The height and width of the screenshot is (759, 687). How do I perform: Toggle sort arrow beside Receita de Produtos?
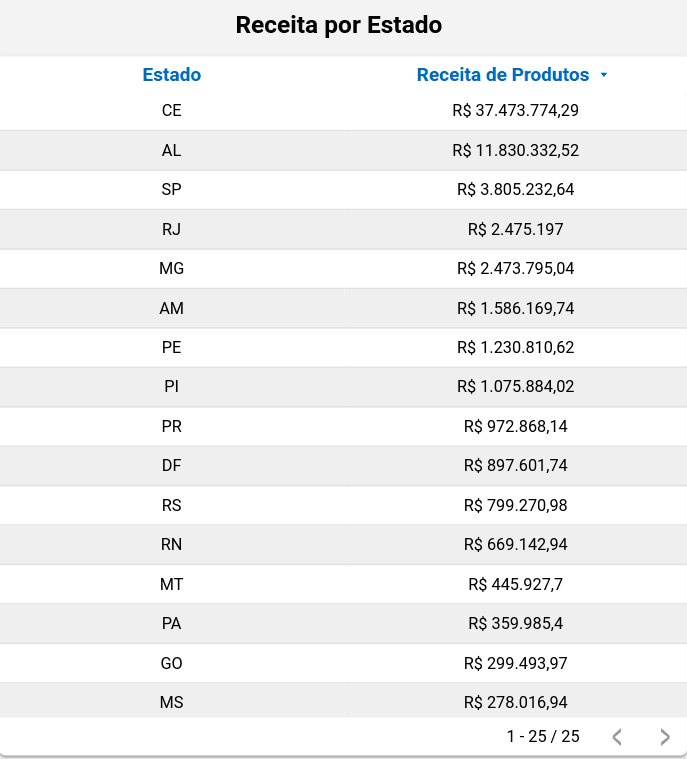pyautogui.click(x=603, y=76)
